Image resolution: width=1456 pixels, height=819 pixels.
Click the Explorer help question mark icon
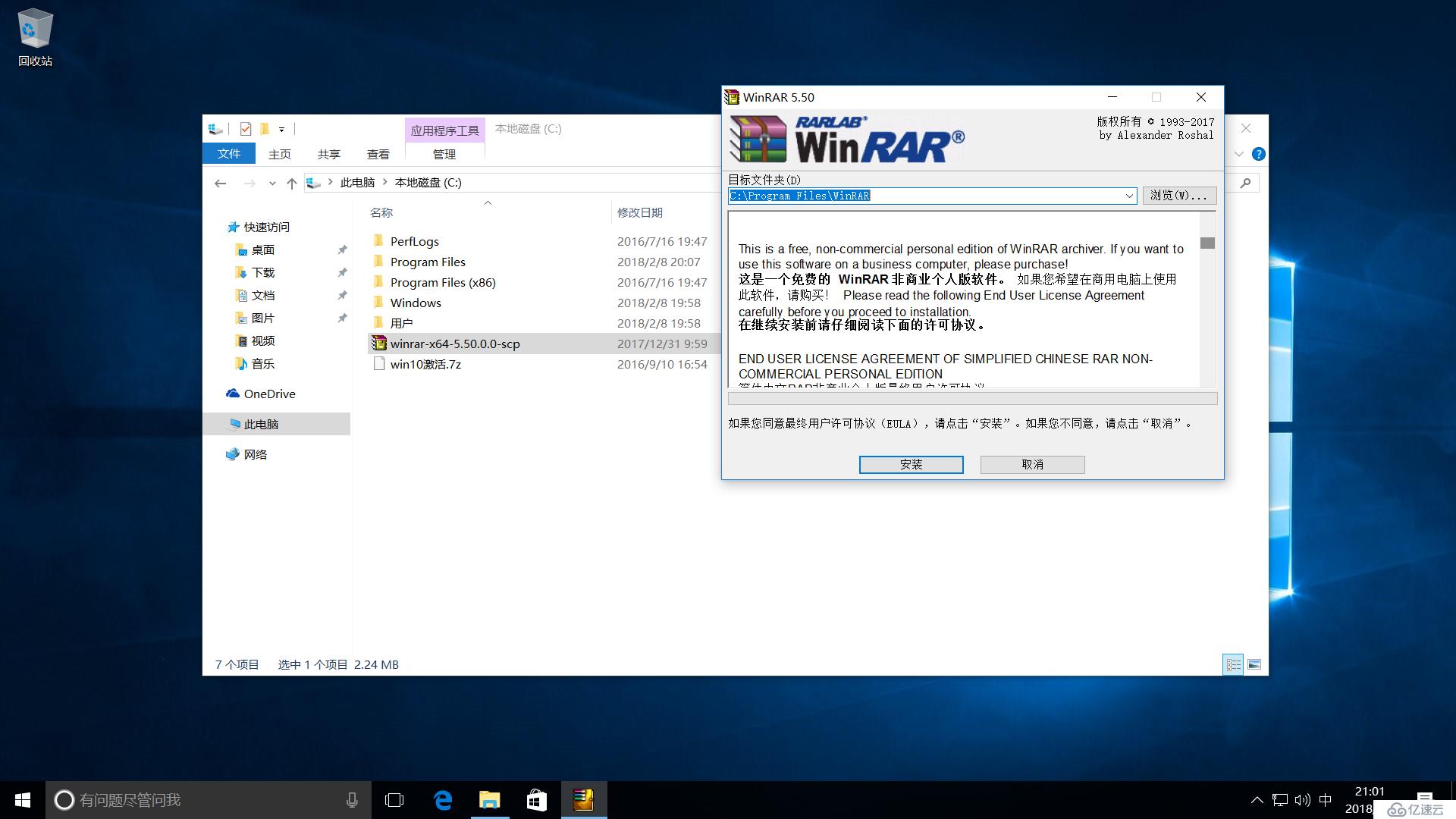pos(1258,154)
